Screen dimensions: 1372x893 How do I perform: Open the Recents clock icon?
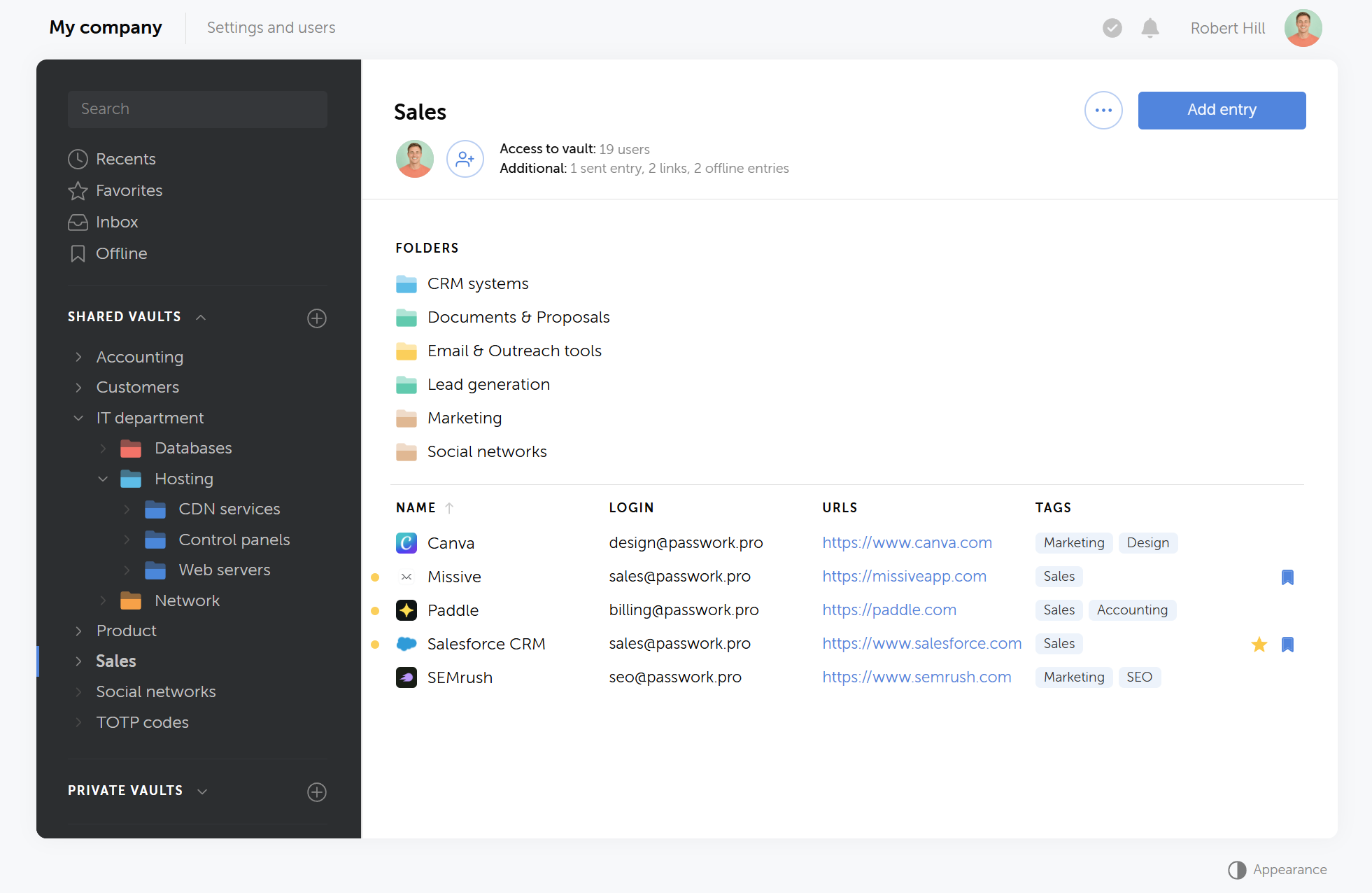tap(78, 159)
